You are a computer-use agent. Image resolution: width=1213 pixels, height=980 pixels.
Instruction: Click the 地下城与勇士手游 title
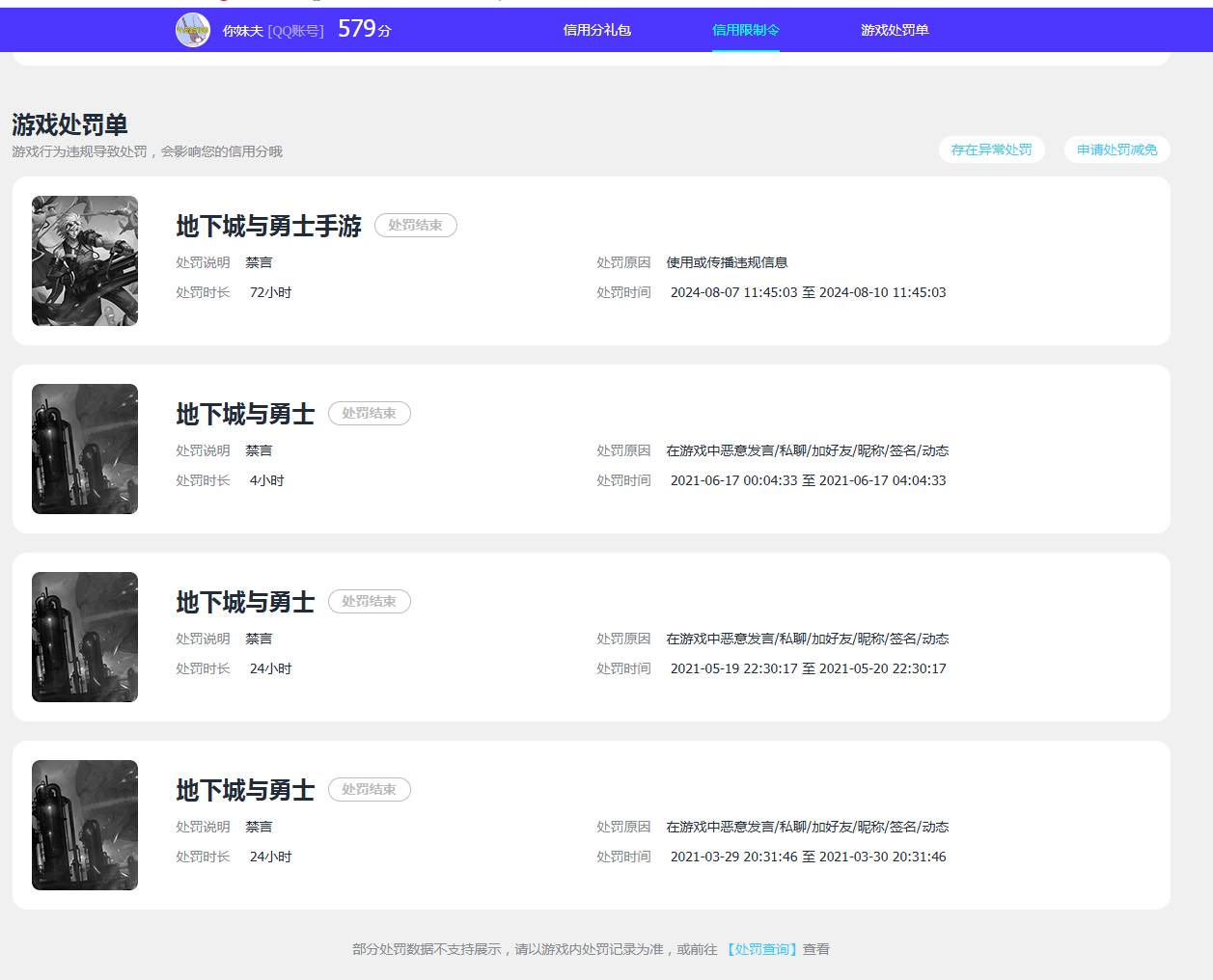pos(268,226)
